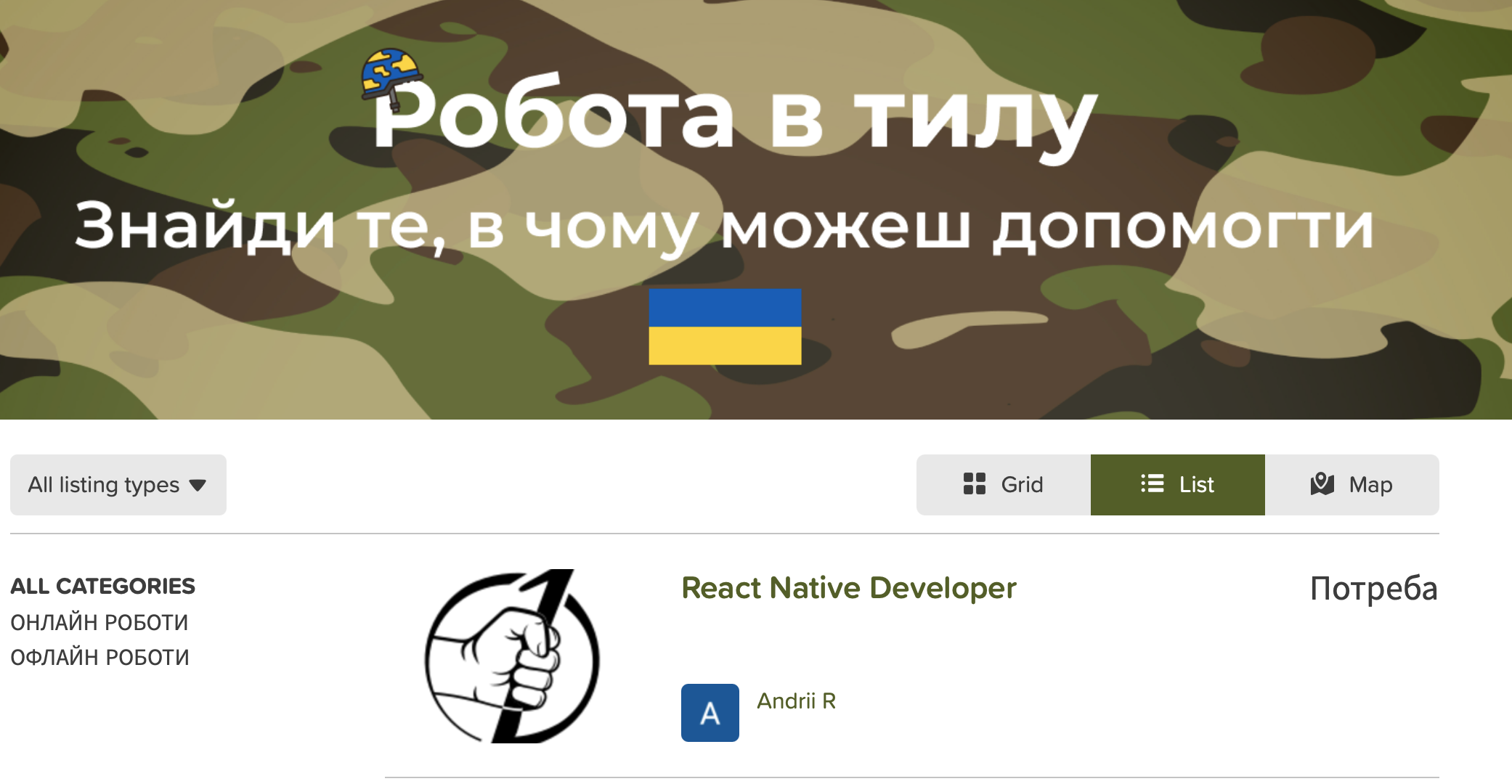Filter by ОФЛАЙН РОБОТИ category

pos(99,658)
